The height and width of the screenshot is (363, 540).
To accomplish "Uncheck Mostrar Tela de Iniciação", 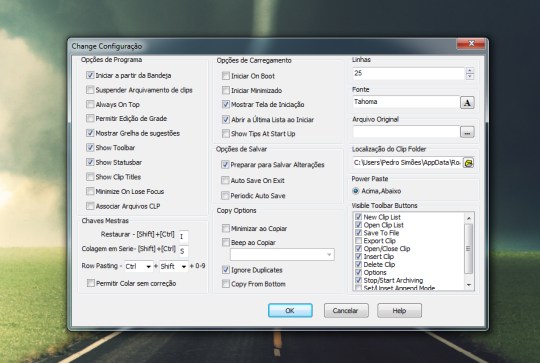I will tap(226, 104).
